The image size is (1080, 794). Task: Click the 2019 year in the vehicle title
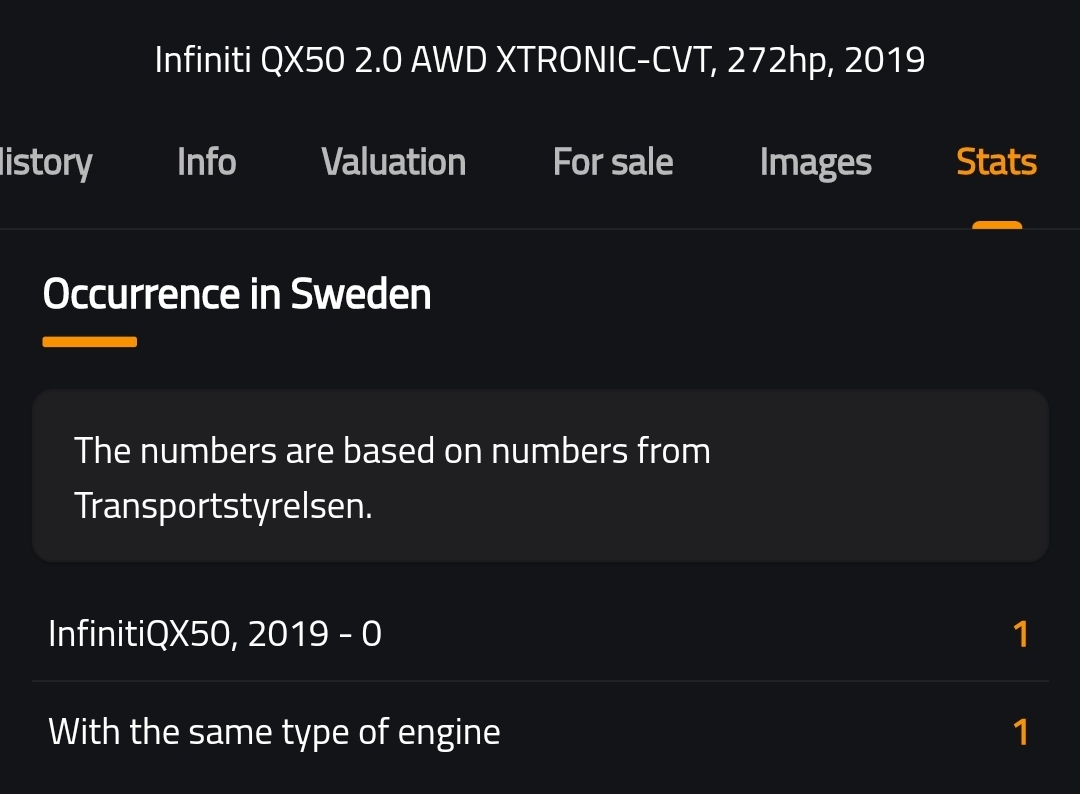[884, 60]
